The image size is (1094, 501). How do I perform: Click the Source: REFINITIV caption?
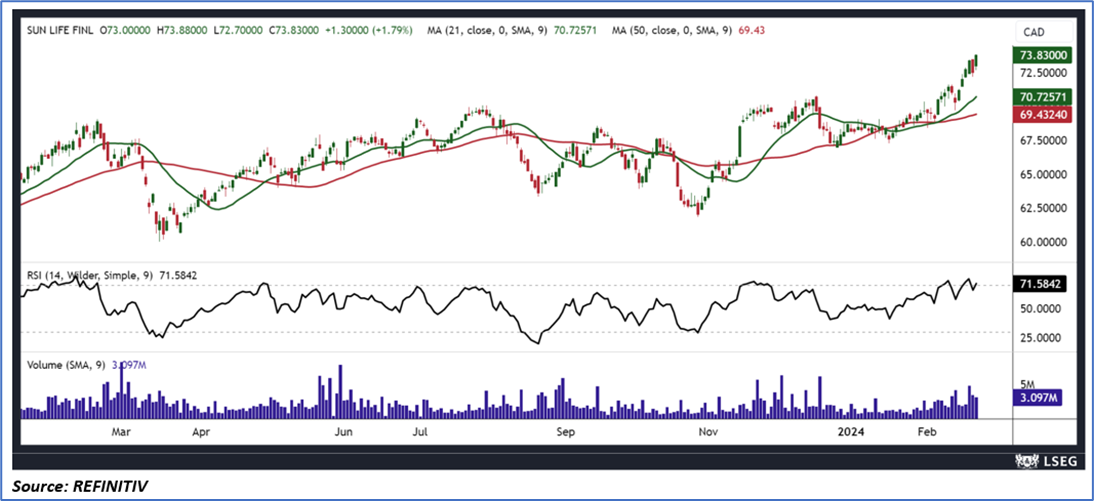(78, 485)
